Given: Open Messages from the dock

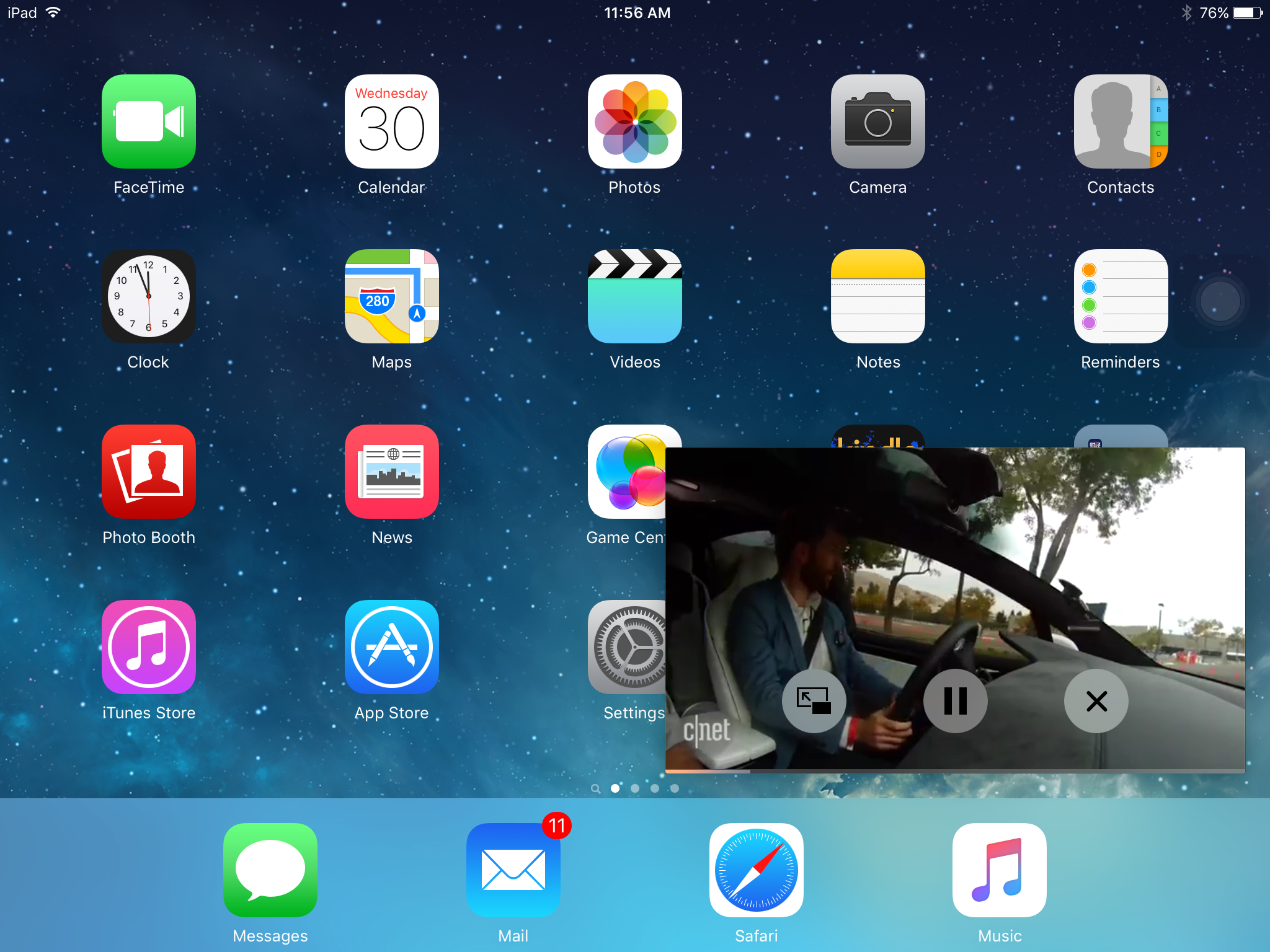Looking at the screenshot, I should (270, 870).
